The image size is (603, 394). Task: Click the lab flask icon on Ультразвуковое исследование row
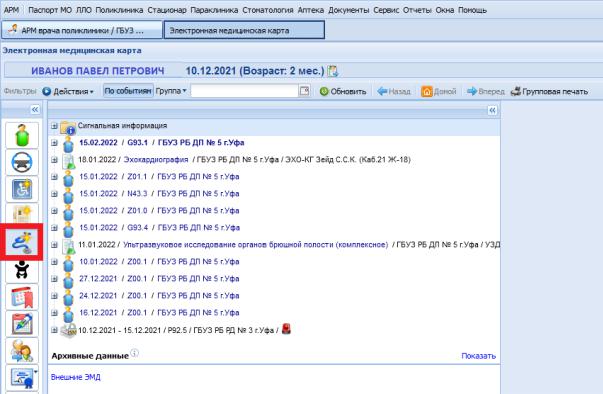pos(68,246)
